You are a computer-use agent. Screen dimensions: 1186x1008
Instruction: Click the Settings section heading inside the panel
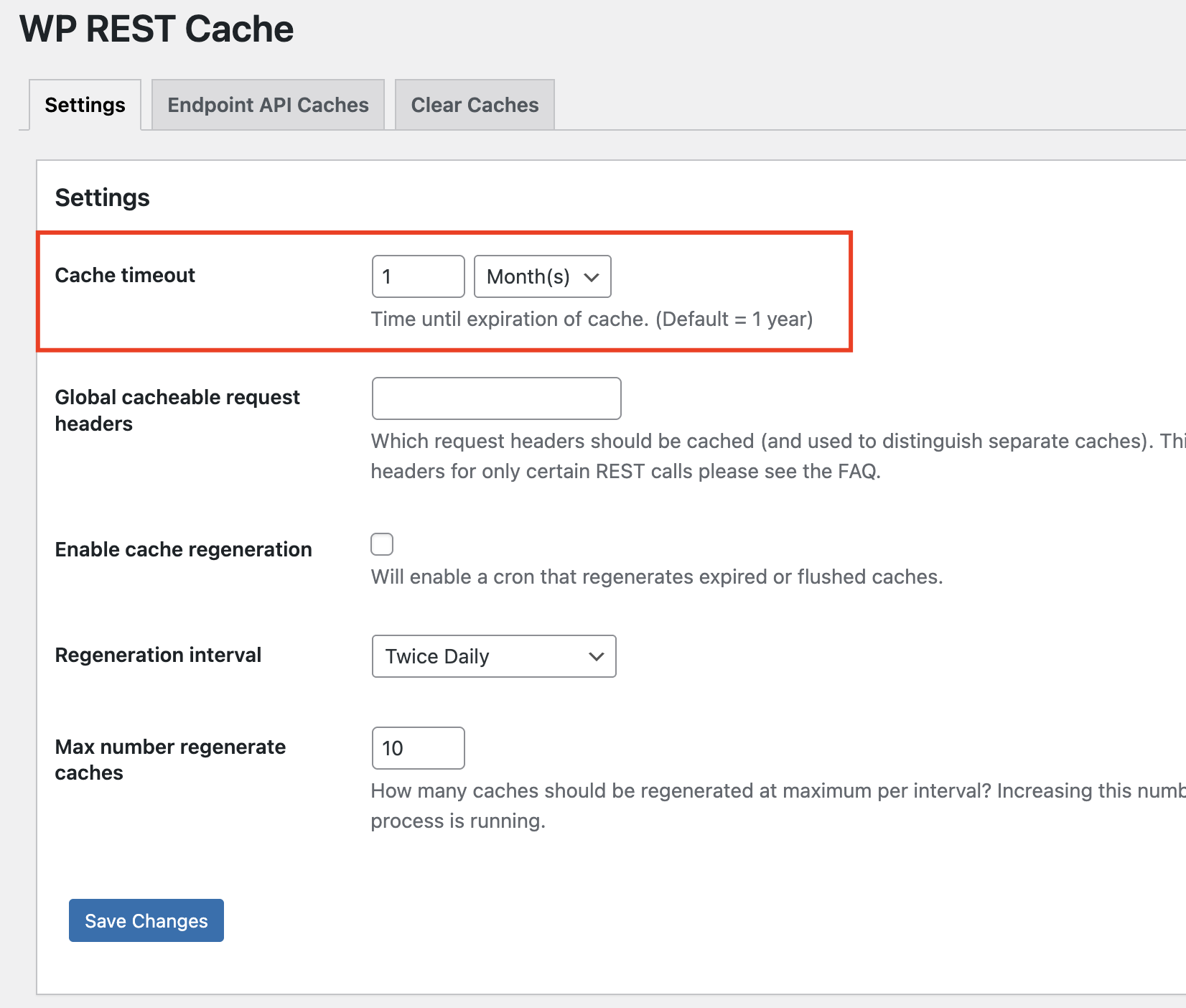[103, 197]
